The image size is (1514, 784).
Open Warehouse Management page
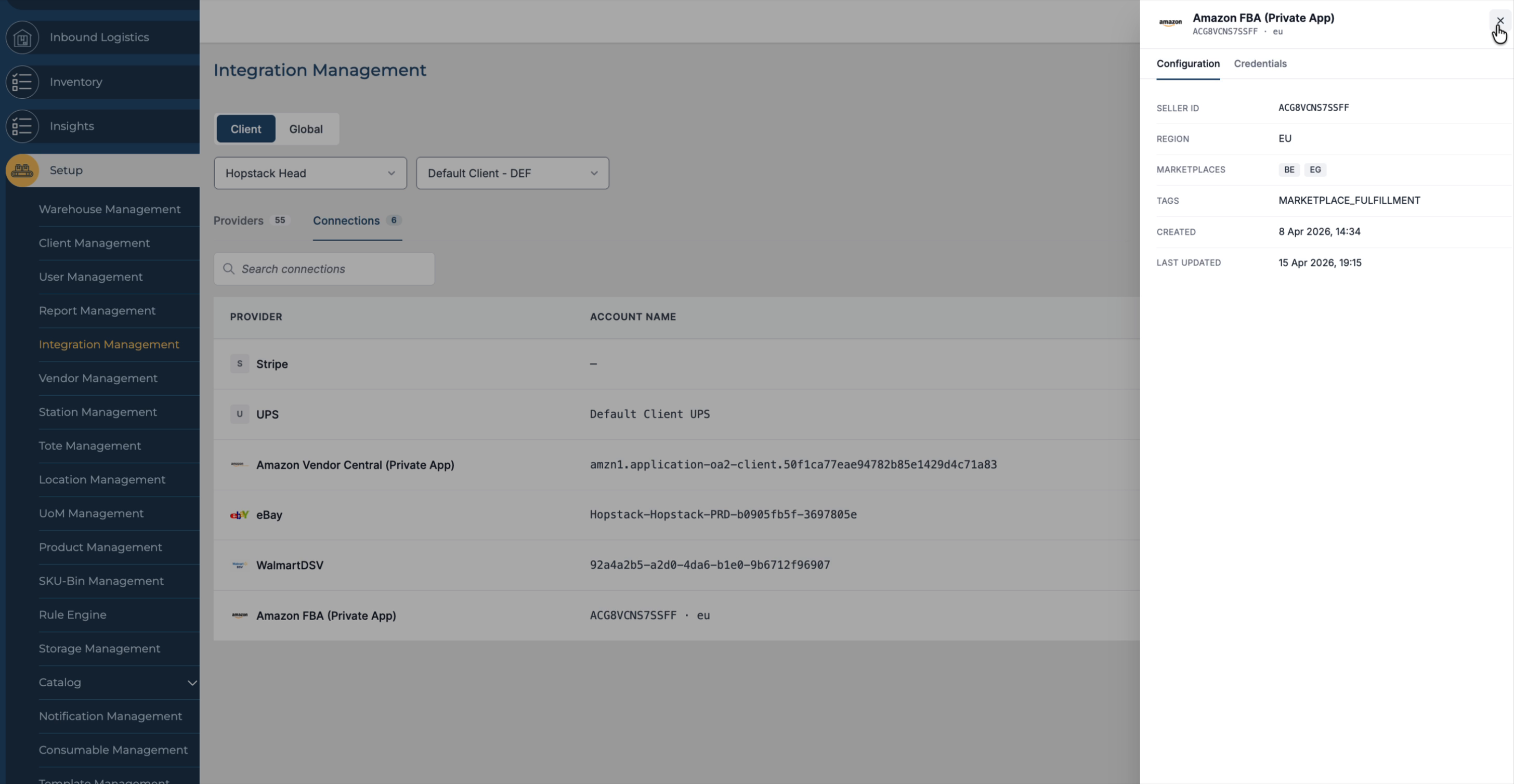[x=109, y=210]
